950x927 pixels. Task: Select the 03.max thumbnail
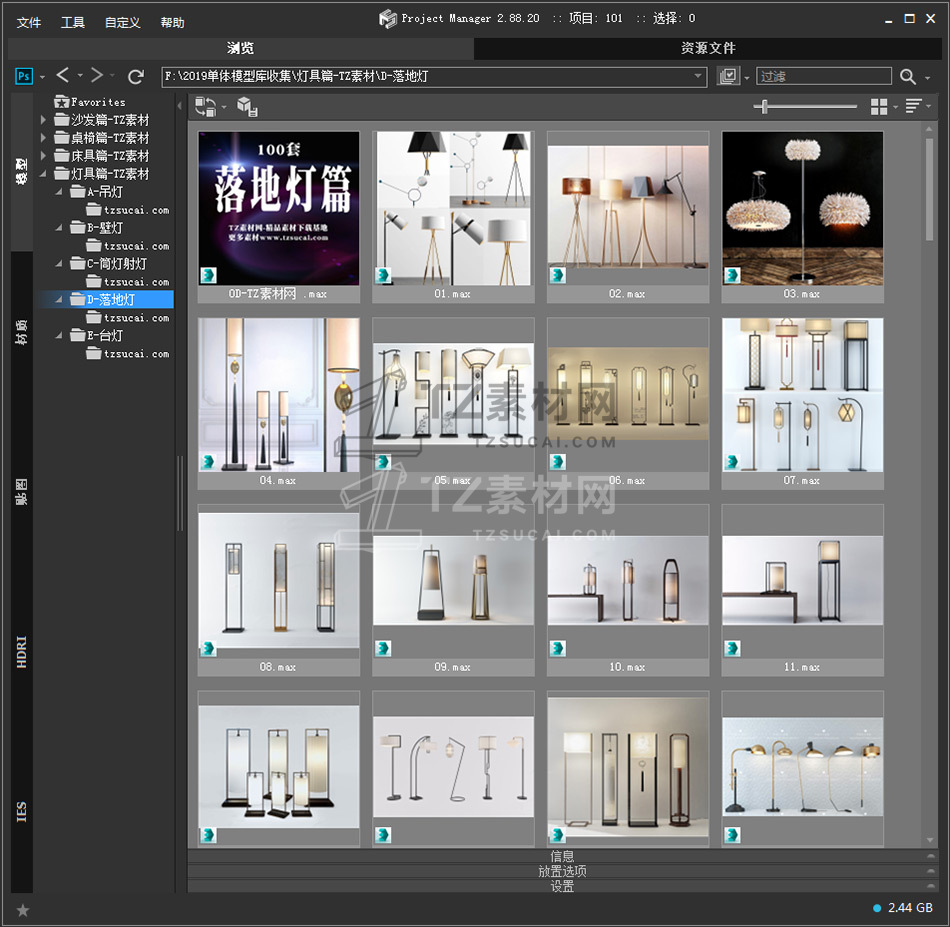[x=802, y=208]
